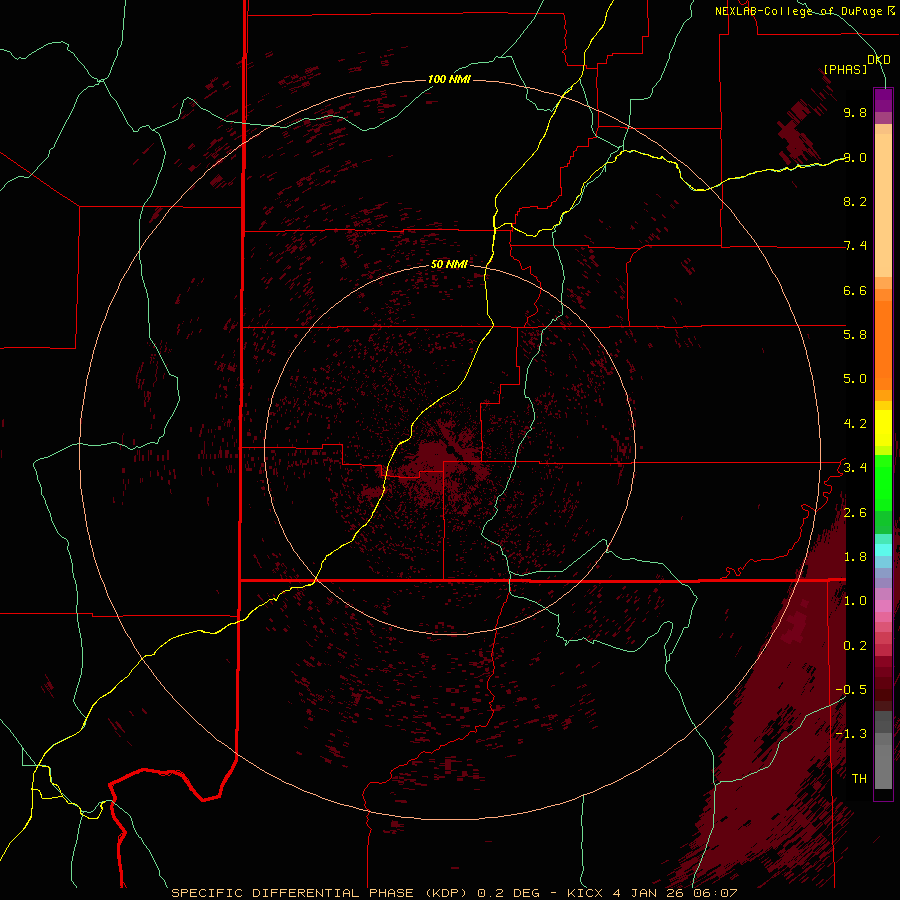The image size is (900, 900).
Task: Click the -0.5 scale value
Action: [851, 690]
